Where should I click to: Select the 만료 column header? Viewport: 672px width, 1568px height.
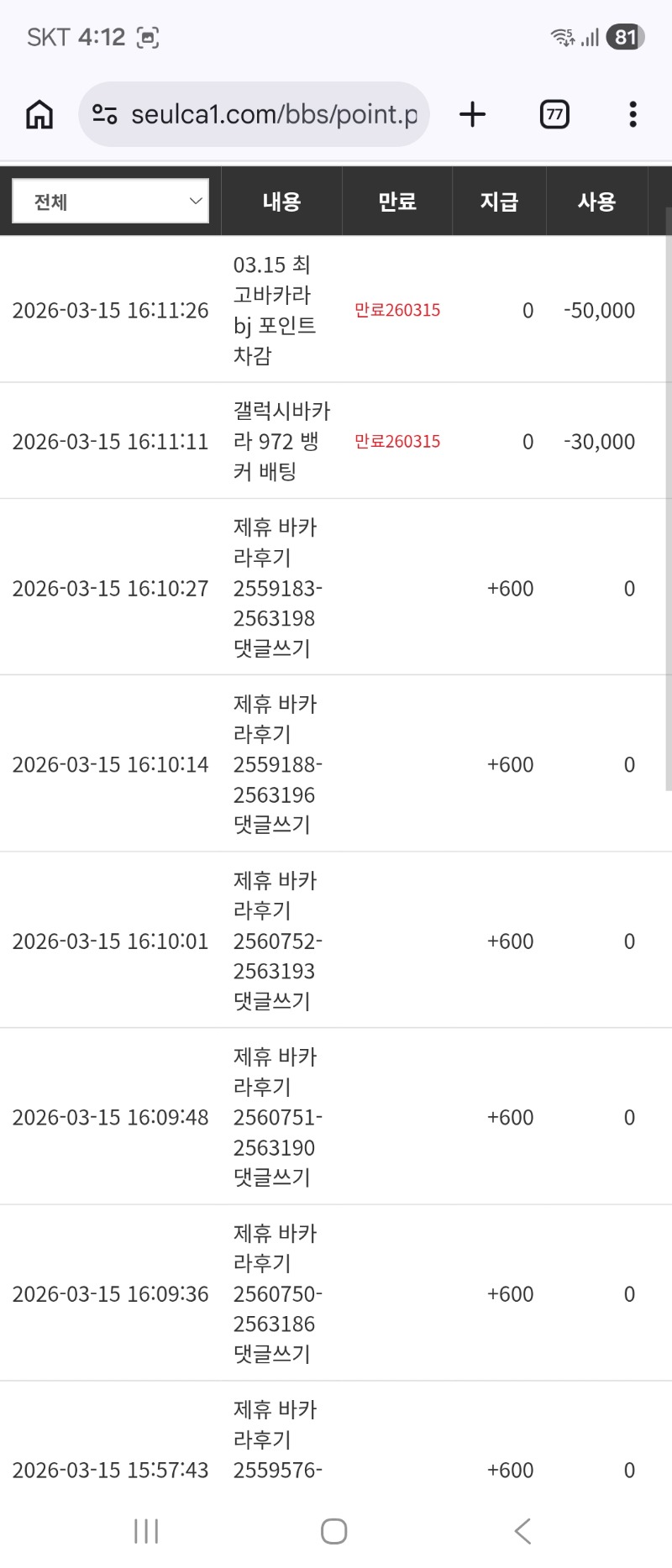[397, 202]
